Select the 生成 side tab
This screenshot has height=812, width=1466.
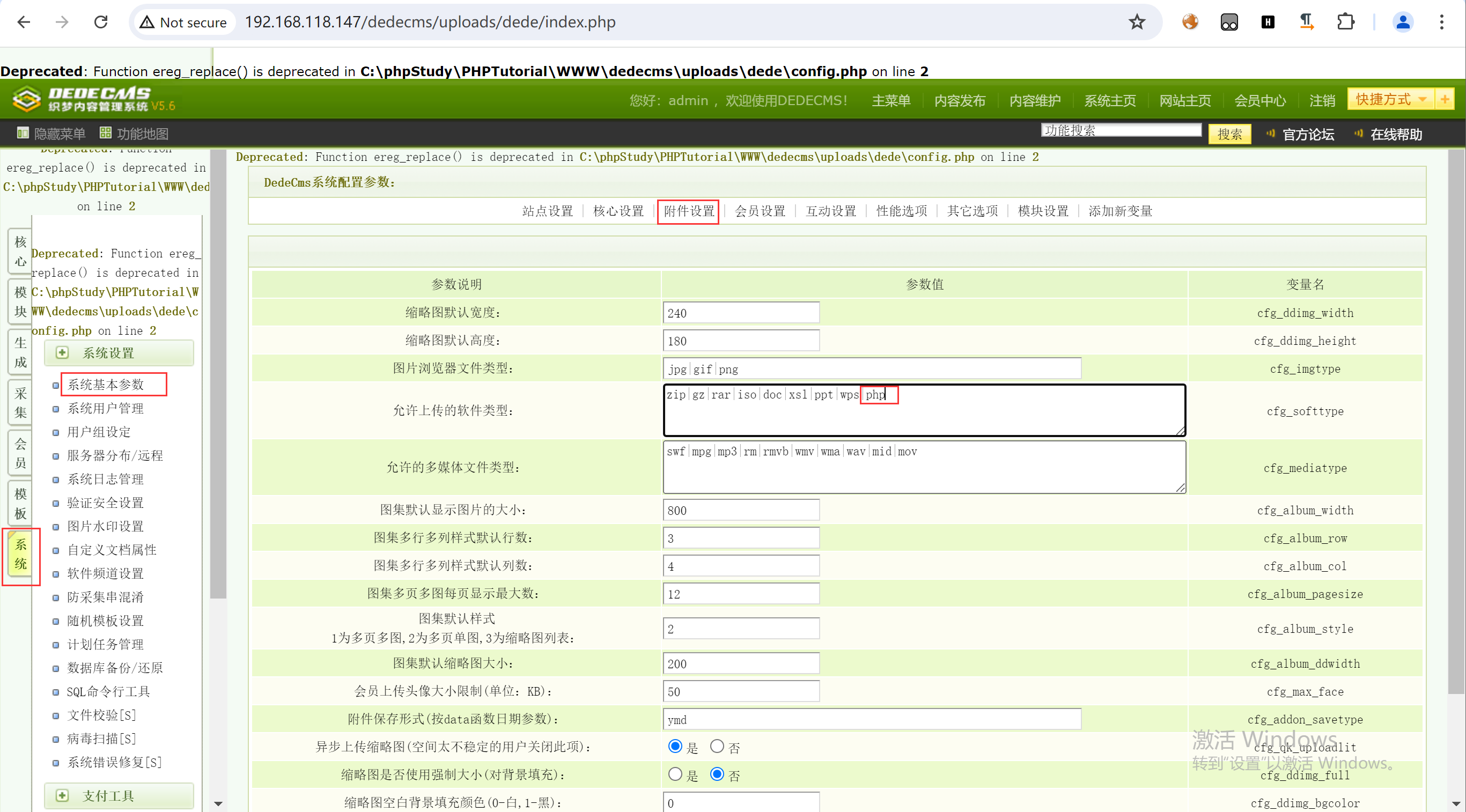tap(20, 352)
